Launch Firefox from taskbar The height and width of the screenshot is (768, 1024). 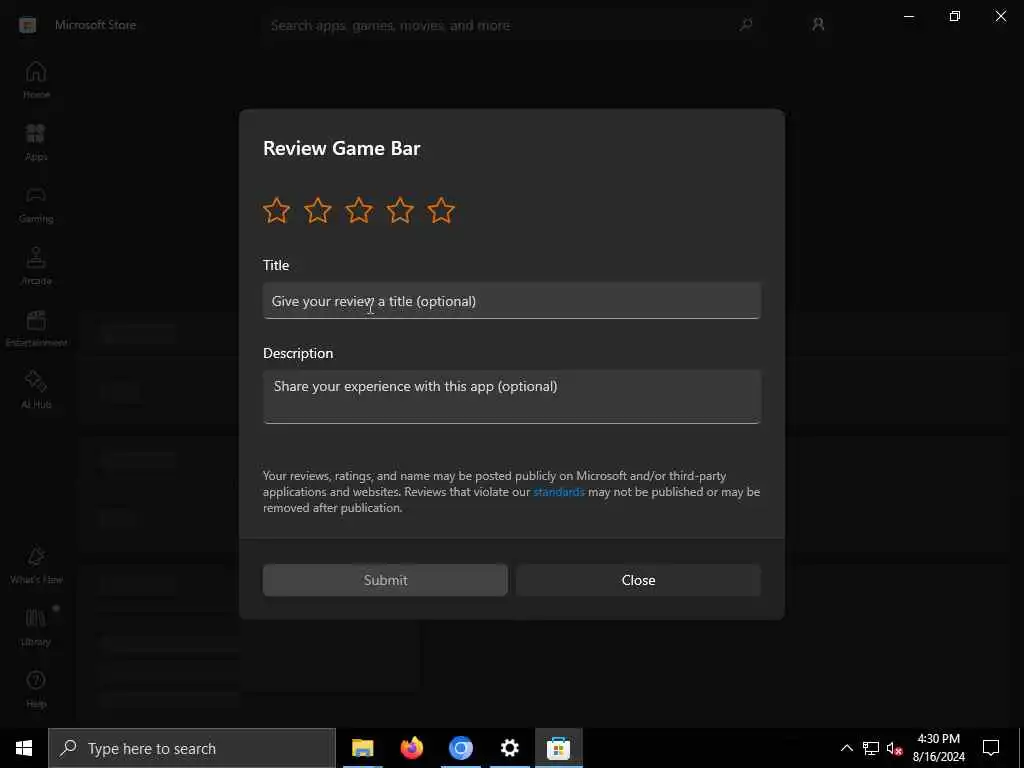pos(411,748)
